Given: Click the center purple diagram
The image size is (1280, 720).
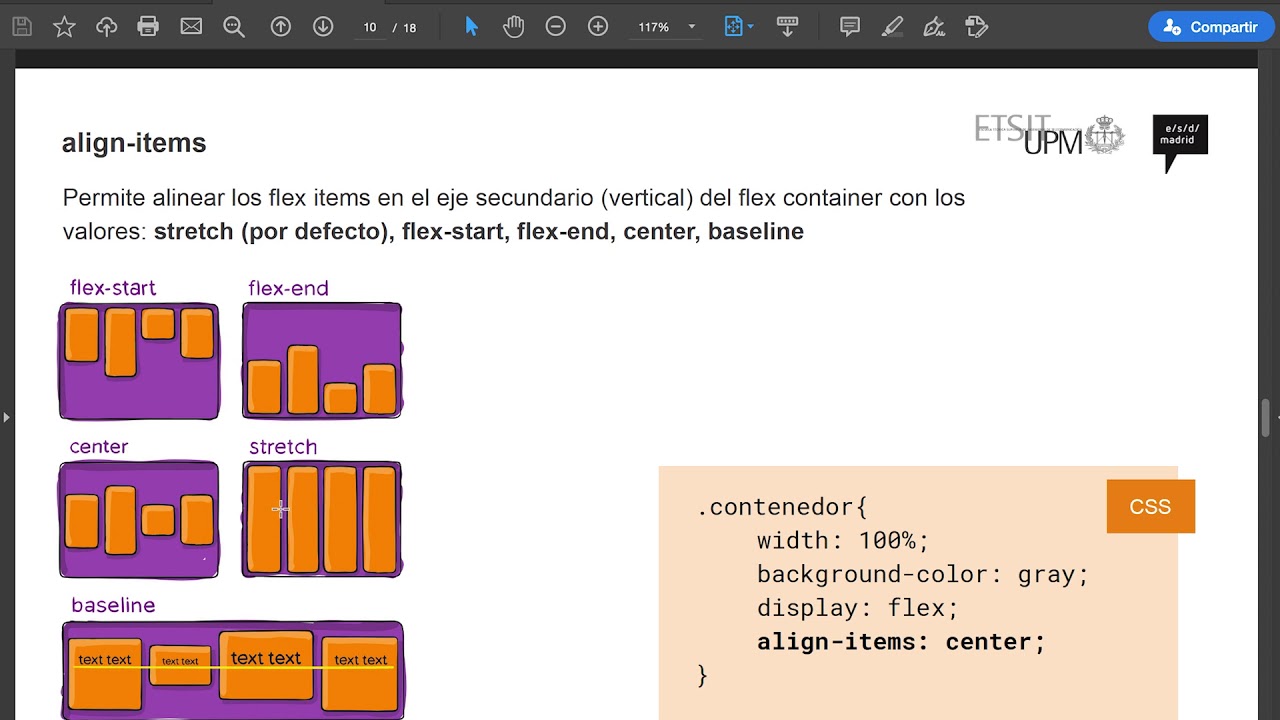Looking at the screenshot, I should click(x=139, y=520).
